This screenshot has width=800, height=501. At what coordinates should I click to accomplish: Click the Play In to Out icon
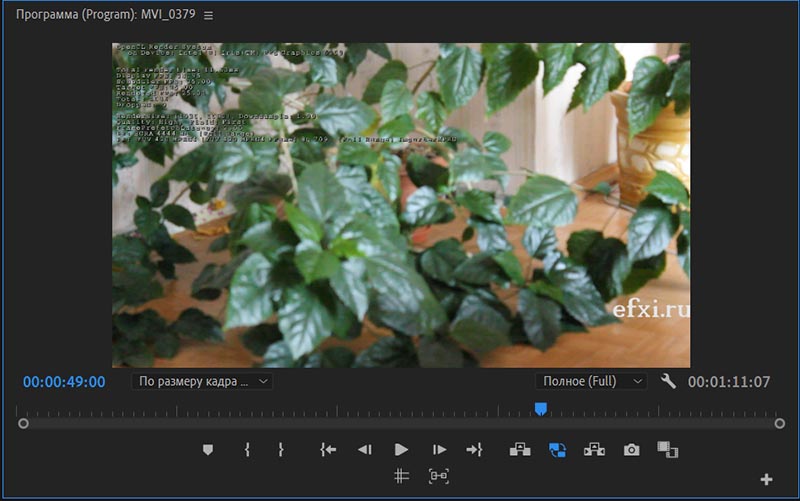(439, 476)
